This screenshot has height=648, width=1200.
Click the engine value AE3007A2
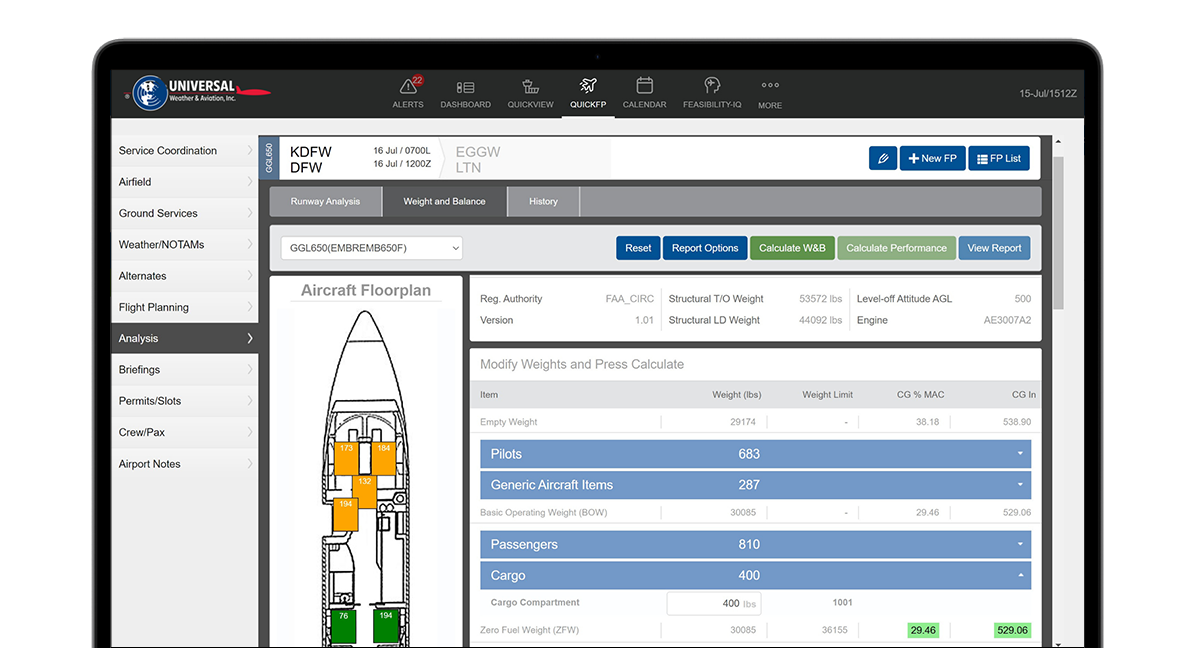(x=1007, y=320)
